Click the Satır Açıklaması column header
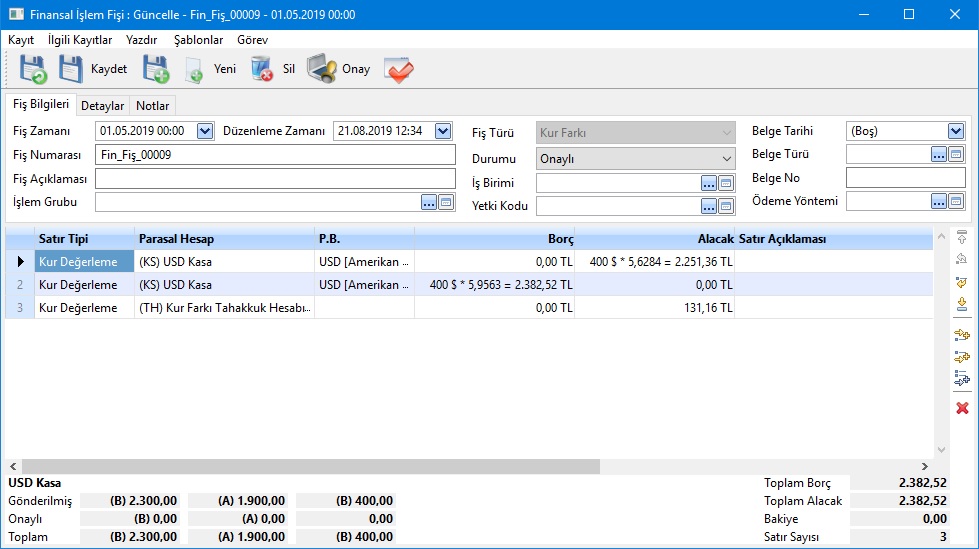The height and width of the screenshot is (549, 979). [834, 239]
